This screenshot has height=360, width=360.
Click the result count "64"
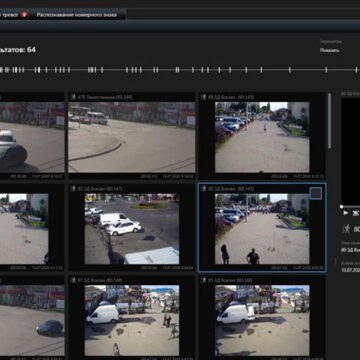click(x=31, y=50)
